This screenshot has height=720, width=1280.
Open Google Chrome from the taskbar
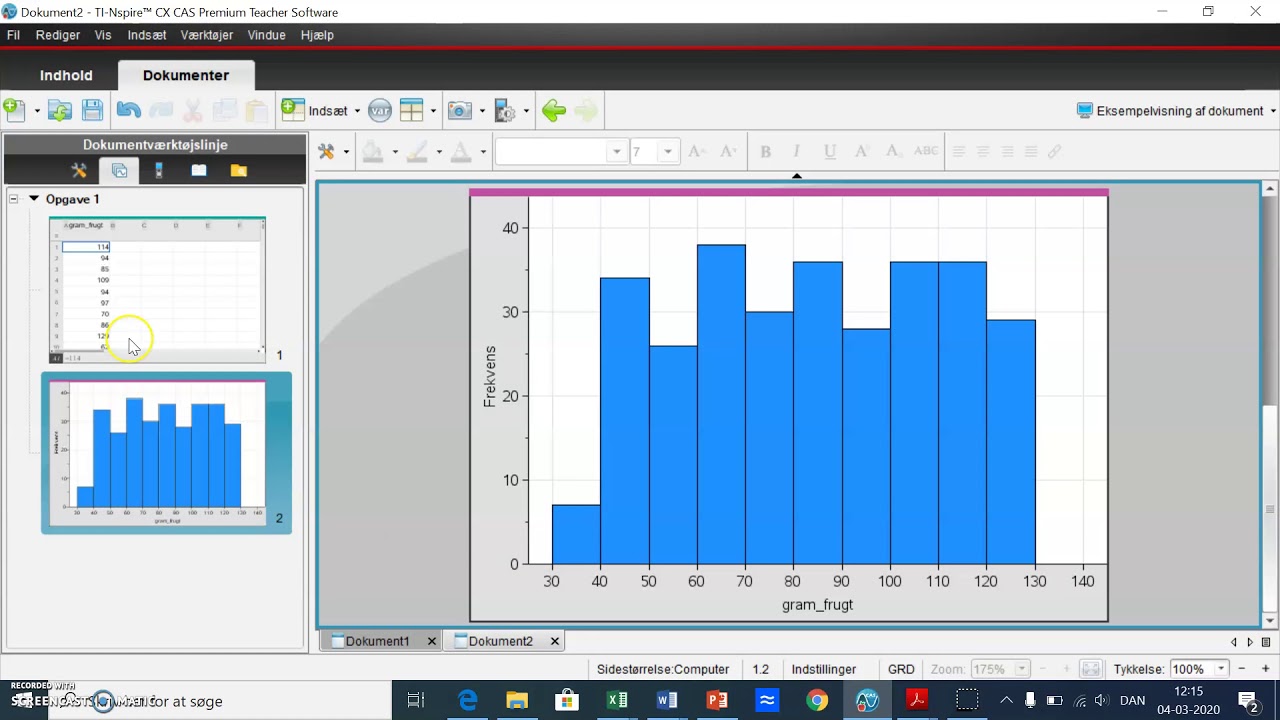point(817,700)
